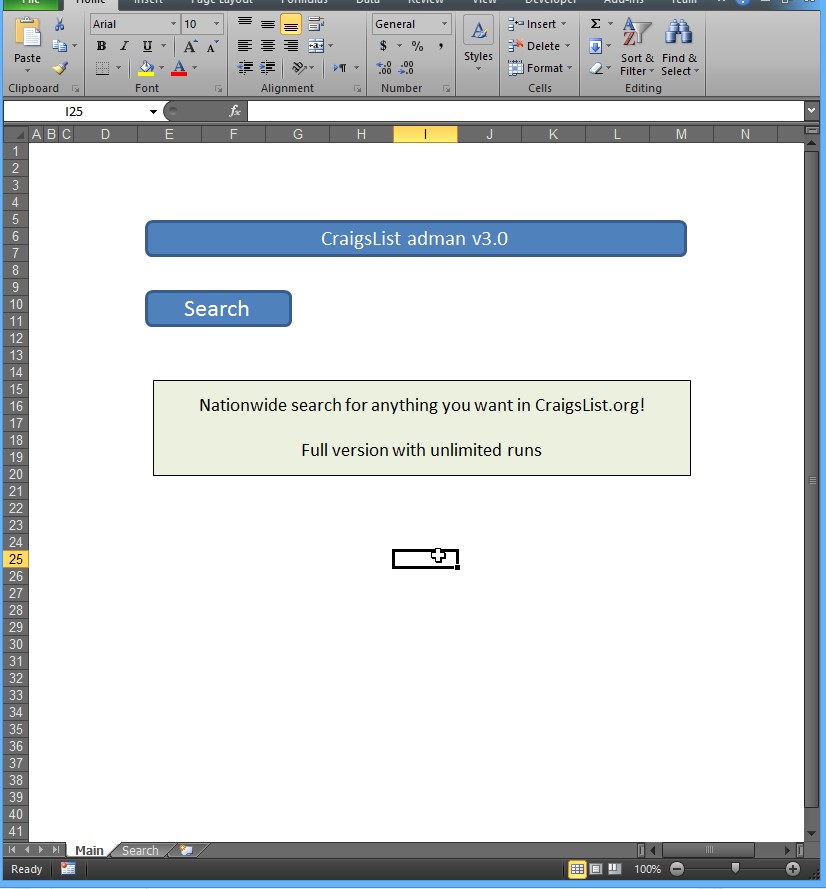Viewport: 826px width, 889px height.
Task: Click the Clear eraser icon
Action: pyautogui.click(x=596, y=68)
